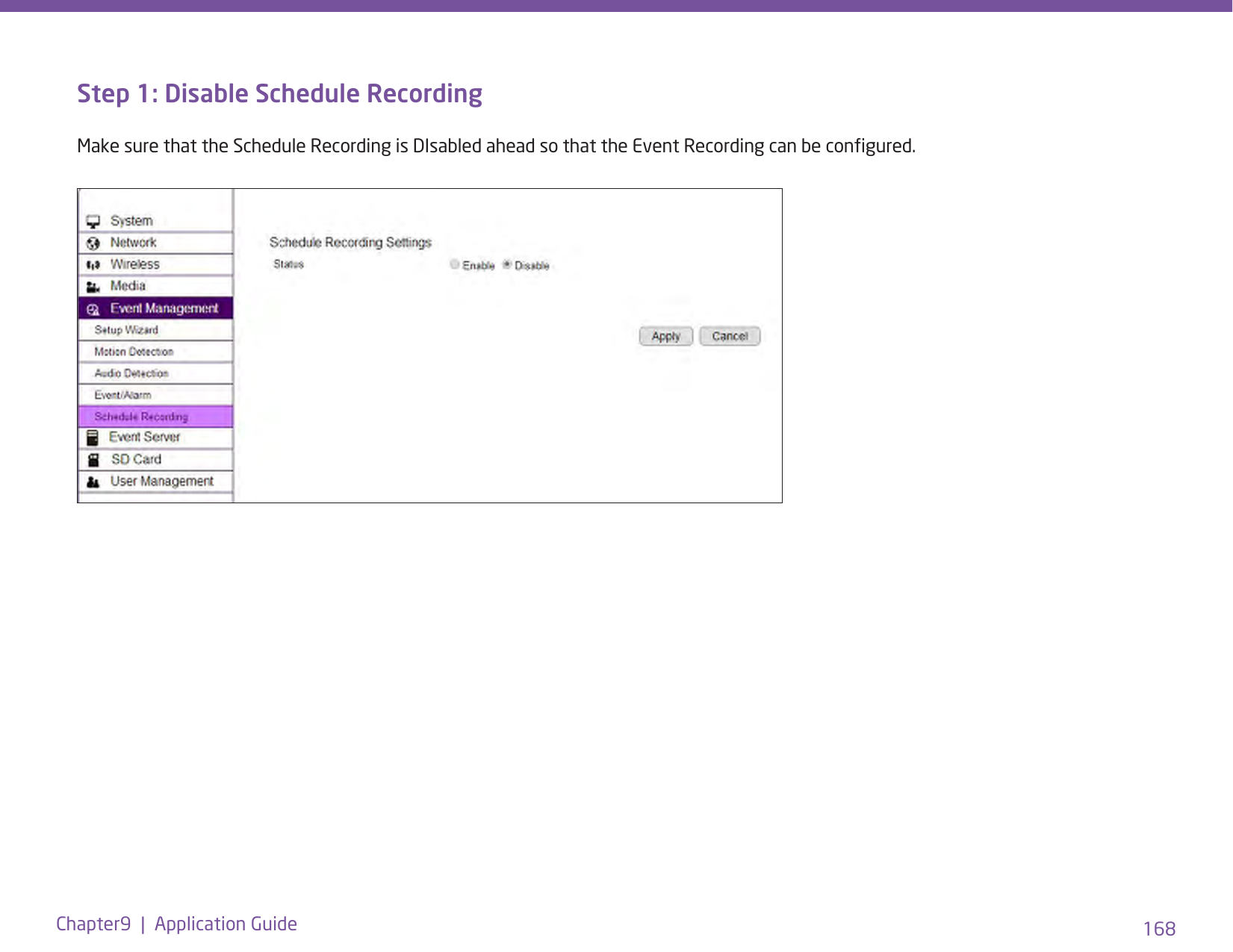This screenshot has height=952, width=1233.
Task: Open the System menu section
Action: (155, 221)
